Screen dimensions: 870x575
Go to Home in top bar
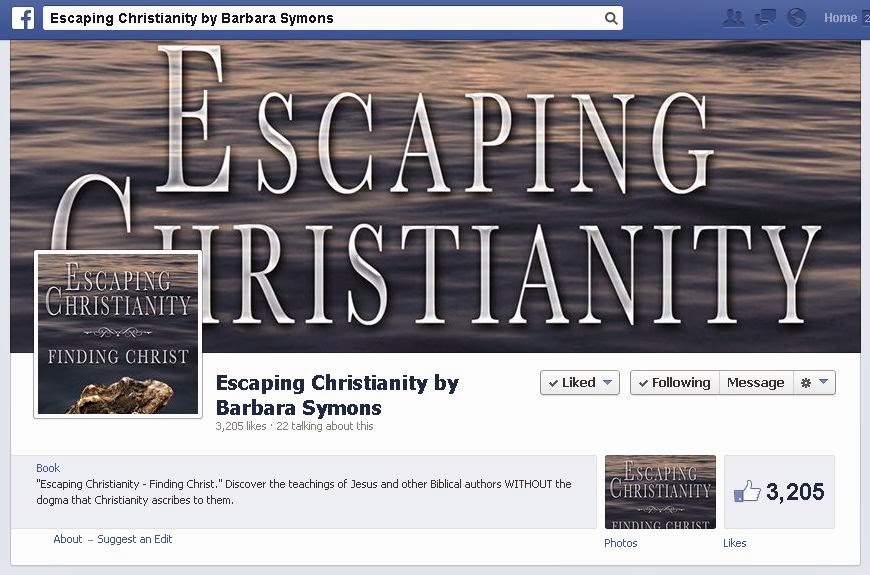click(x=840, y=18)
